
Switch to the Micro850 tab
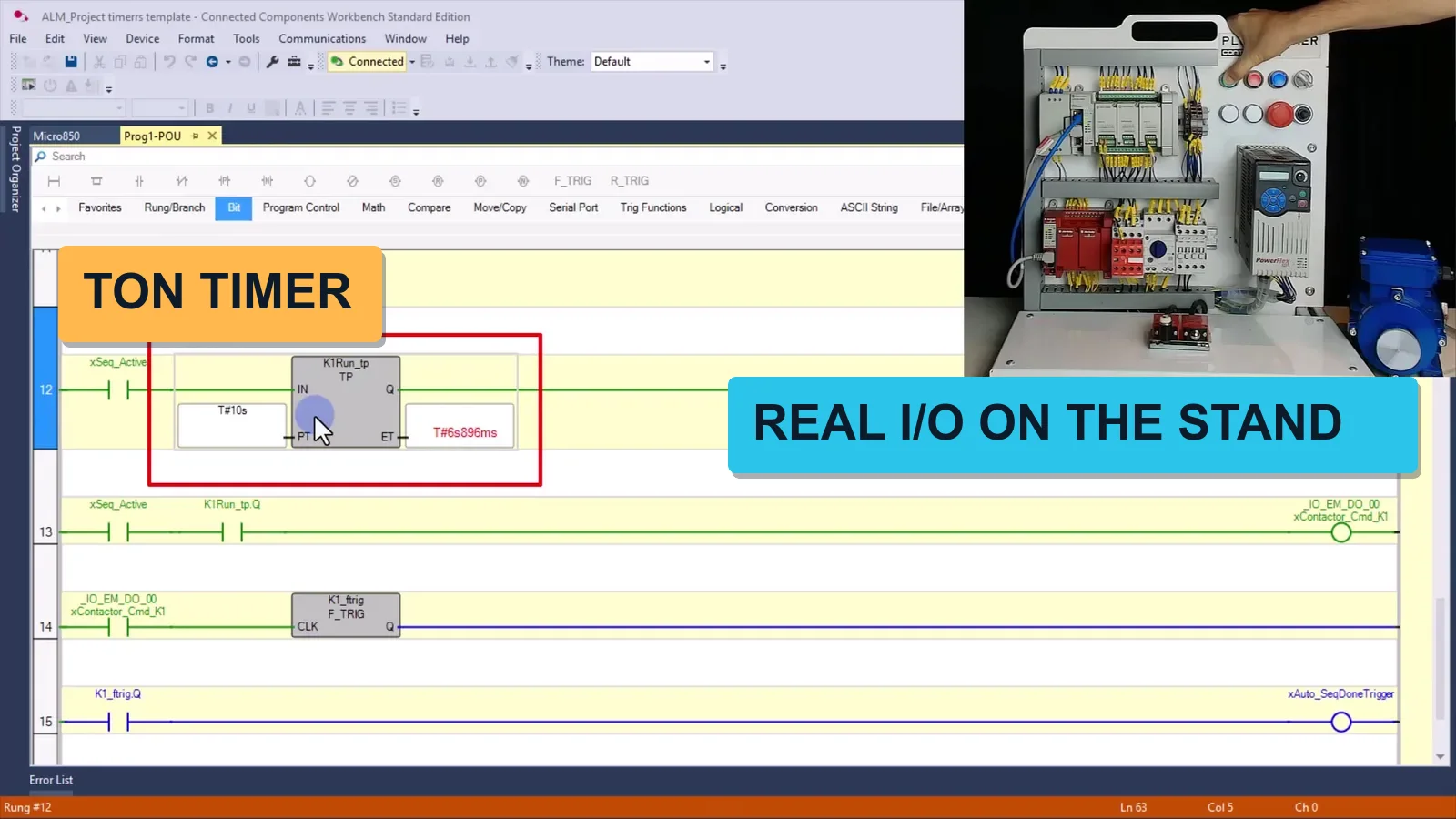56,136
